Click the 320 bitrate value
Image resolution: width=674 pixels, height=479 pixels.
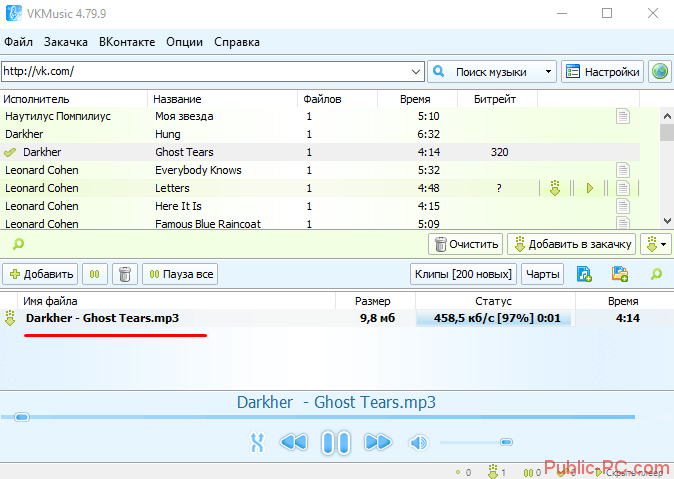(499, 152)
